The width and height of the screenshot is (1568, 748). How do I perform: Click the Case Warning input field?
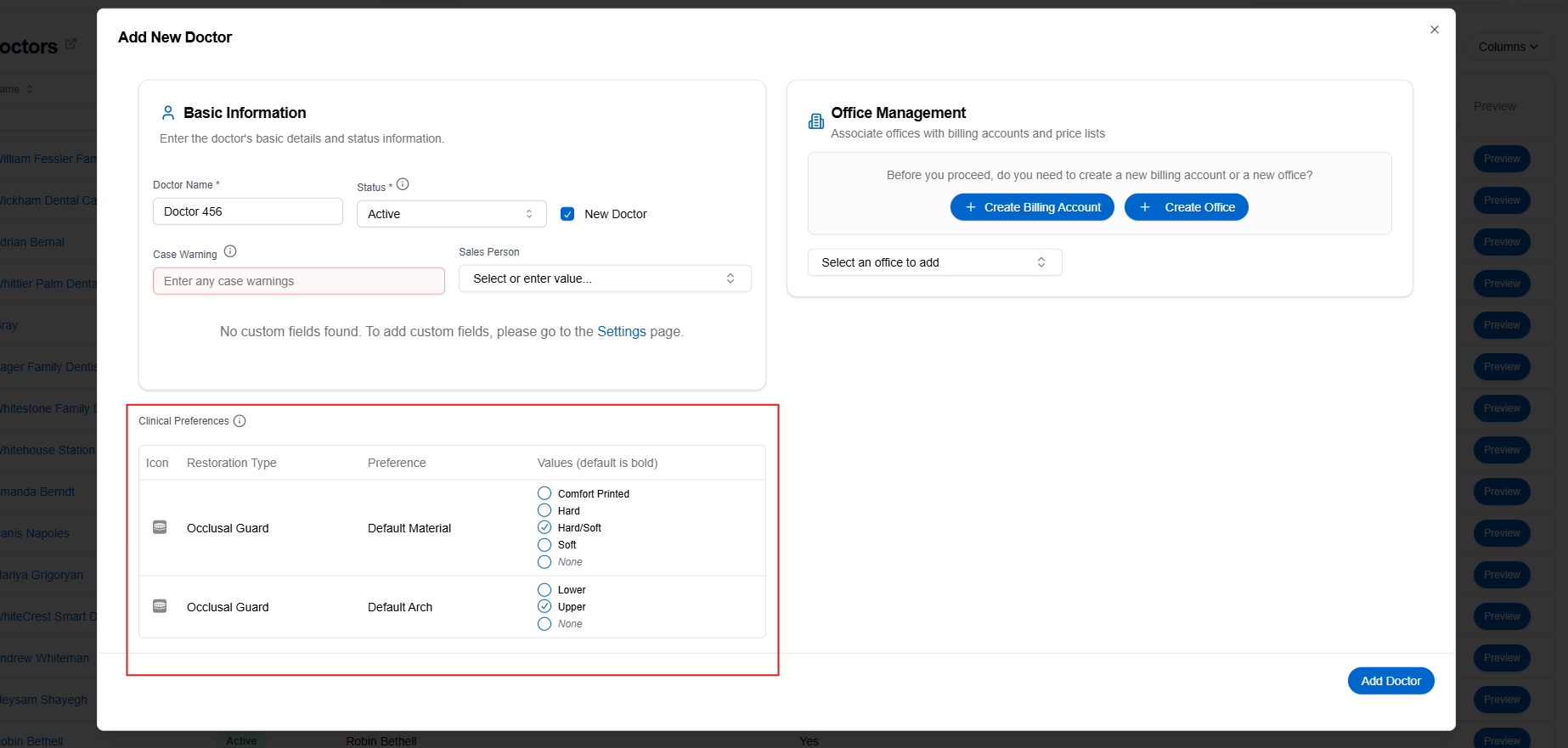click(x=298, y=281)
